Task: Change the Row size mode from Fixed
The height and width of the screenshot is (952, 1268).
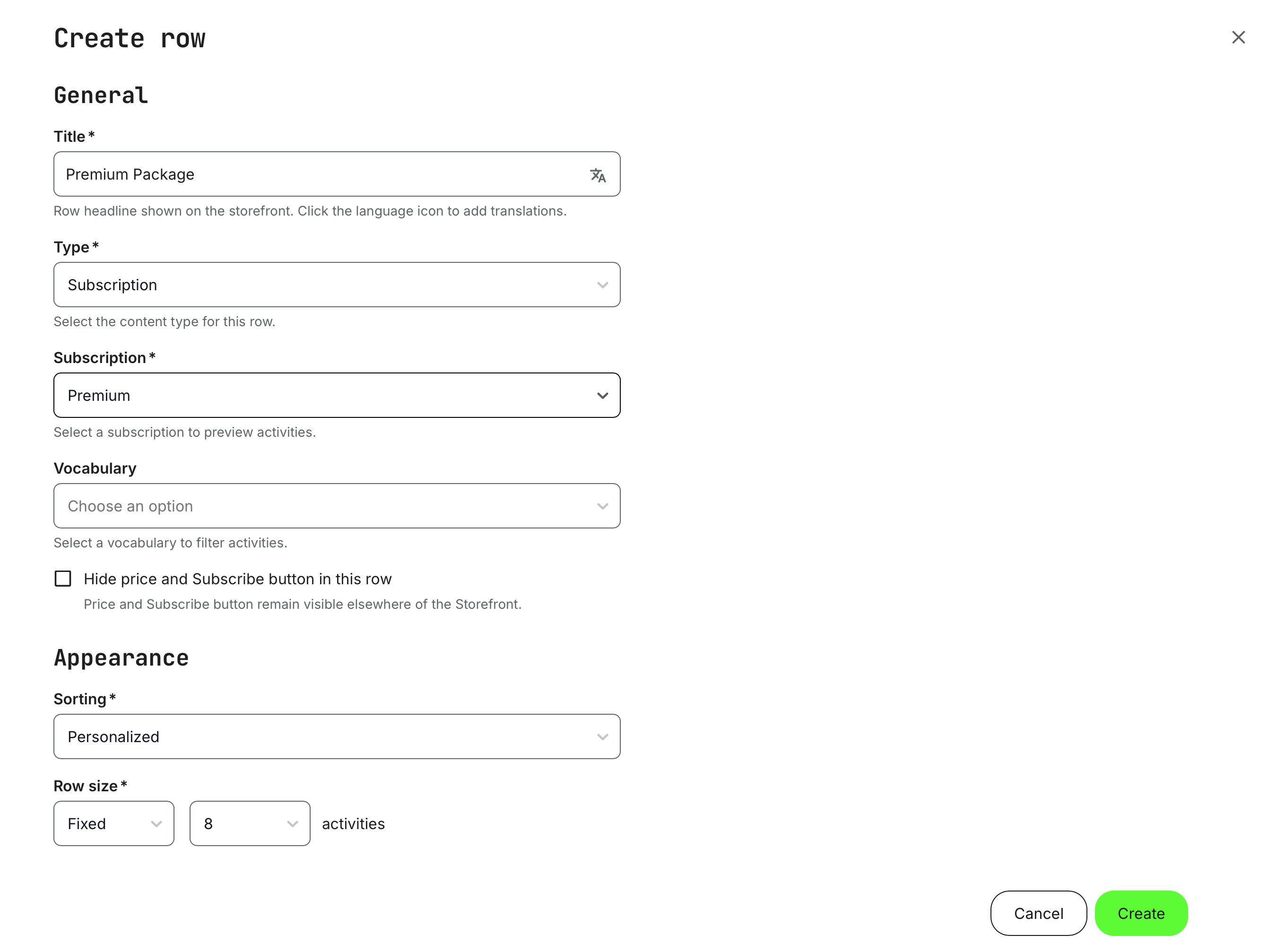Action: click(113, 823)
